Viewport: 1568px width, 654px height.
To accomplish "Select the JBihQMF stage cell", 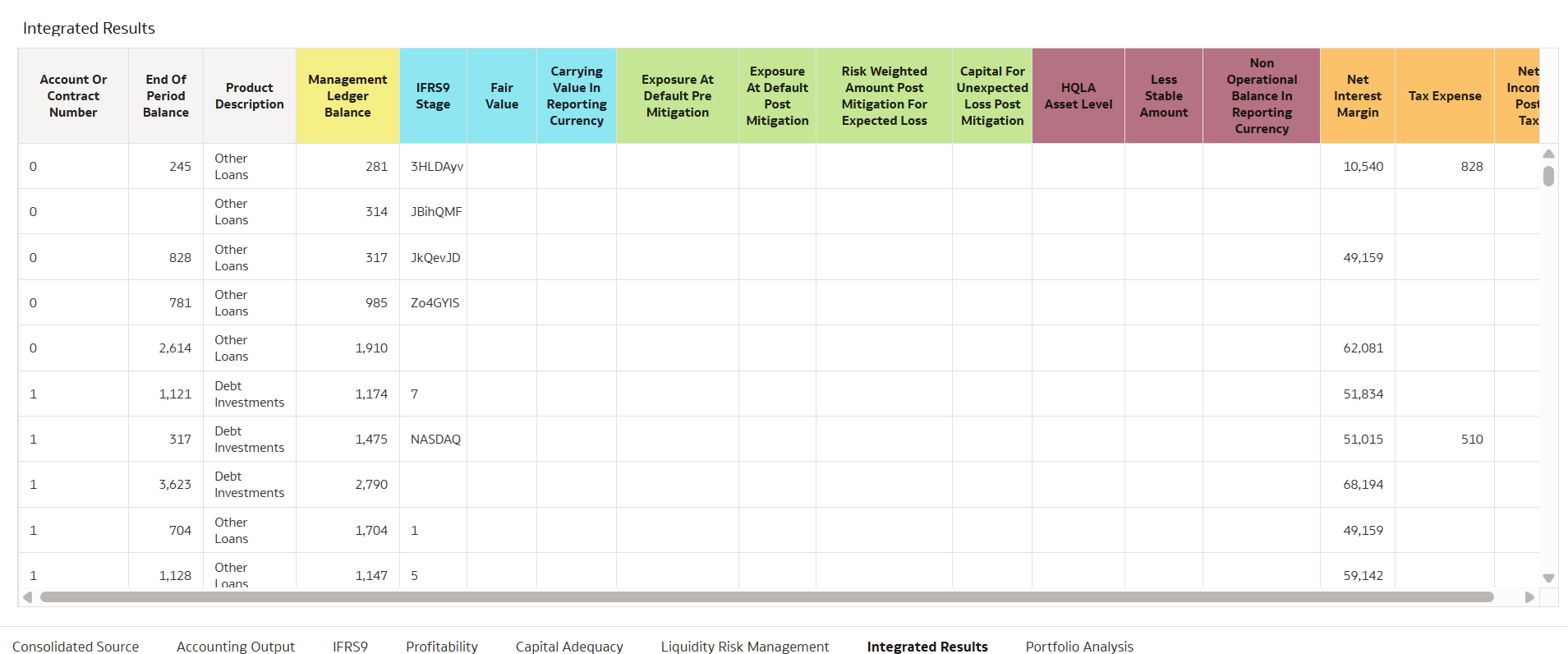I will click(433, 212).
